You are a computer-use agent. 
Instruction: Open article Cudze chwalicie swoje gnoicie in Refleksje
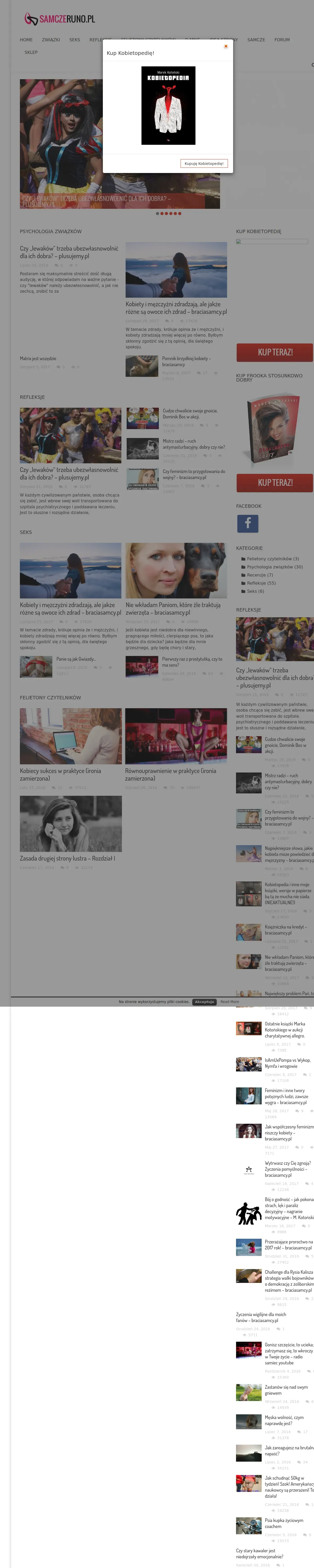click(190, 414)
